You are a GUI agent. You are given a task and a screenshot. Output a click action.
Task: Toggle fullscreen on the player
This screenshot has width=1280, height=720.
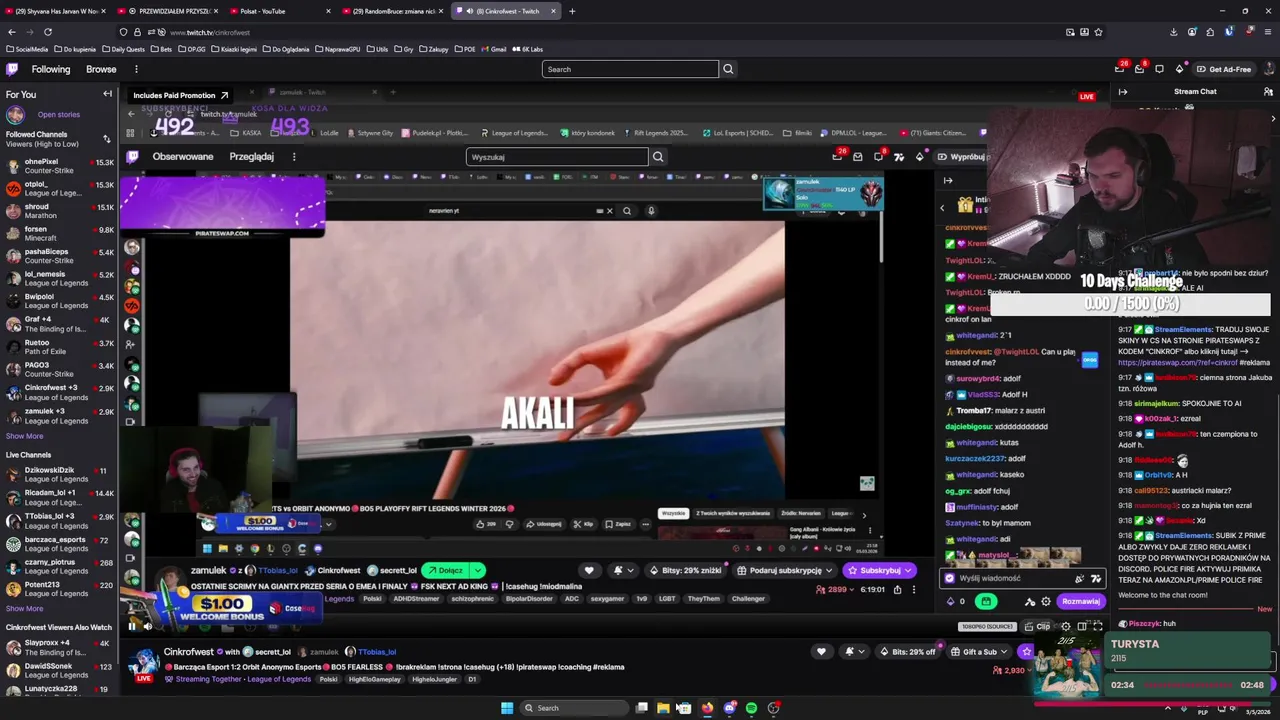point(1098,626)
